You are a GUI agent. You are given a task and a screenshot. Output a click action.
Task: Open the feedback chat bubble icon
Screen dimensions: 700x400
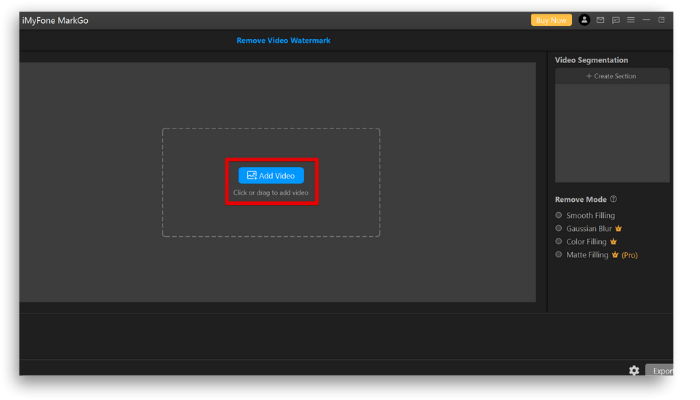click(x=616, y=20)
